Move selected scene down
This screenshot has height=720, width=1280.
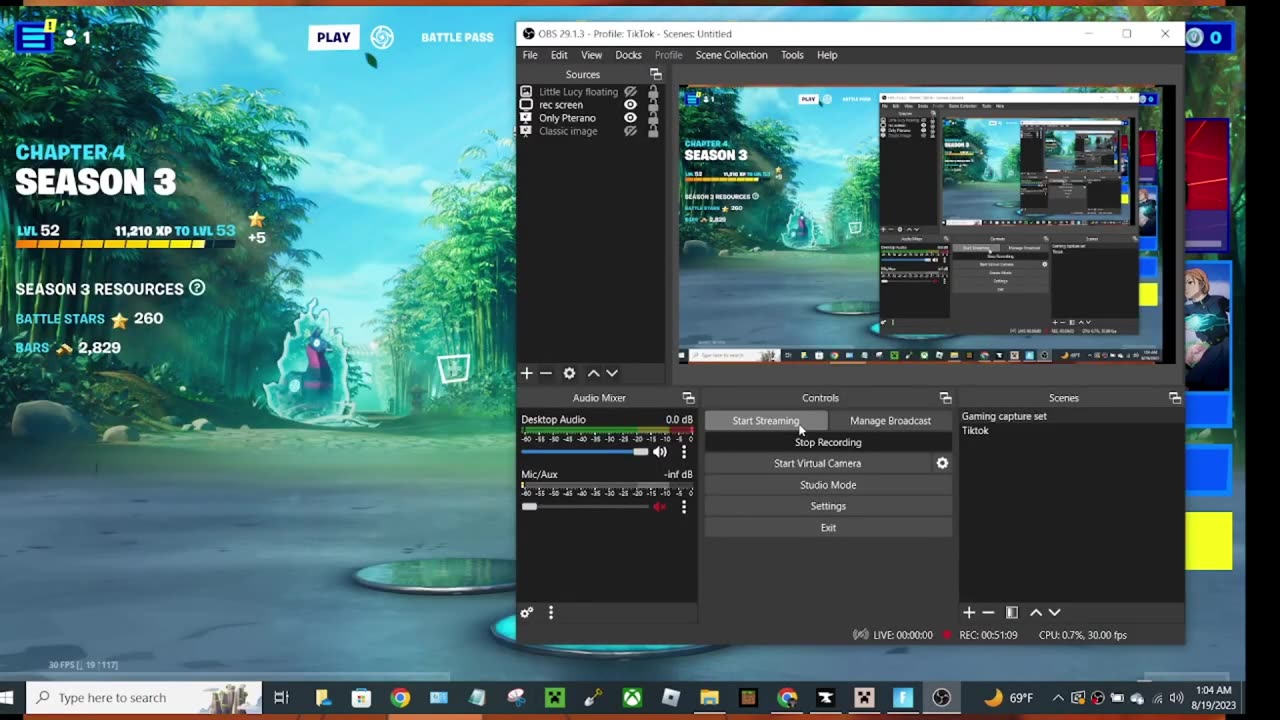pos(1054,612)
